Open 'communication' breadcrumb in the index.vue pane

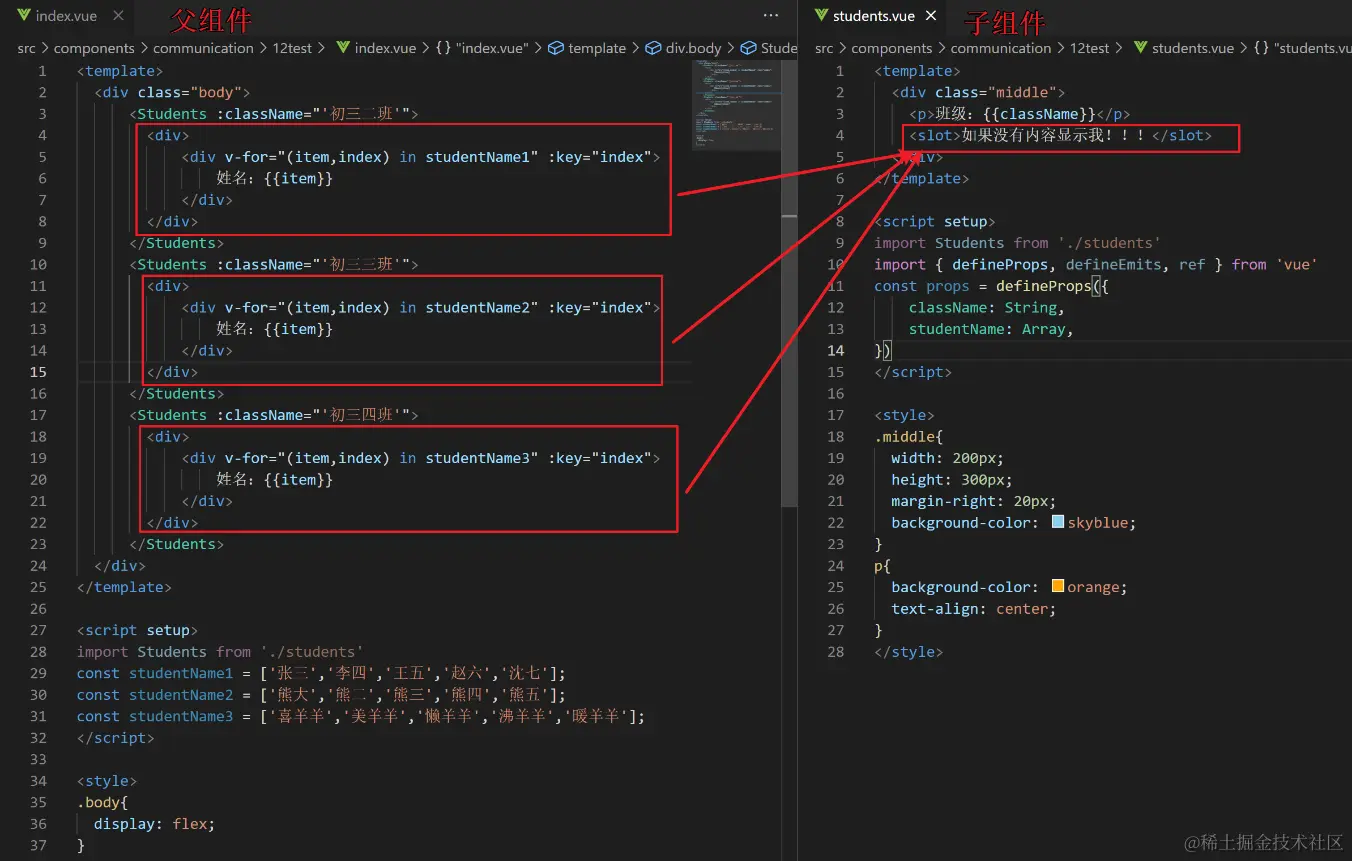point(203,48)
